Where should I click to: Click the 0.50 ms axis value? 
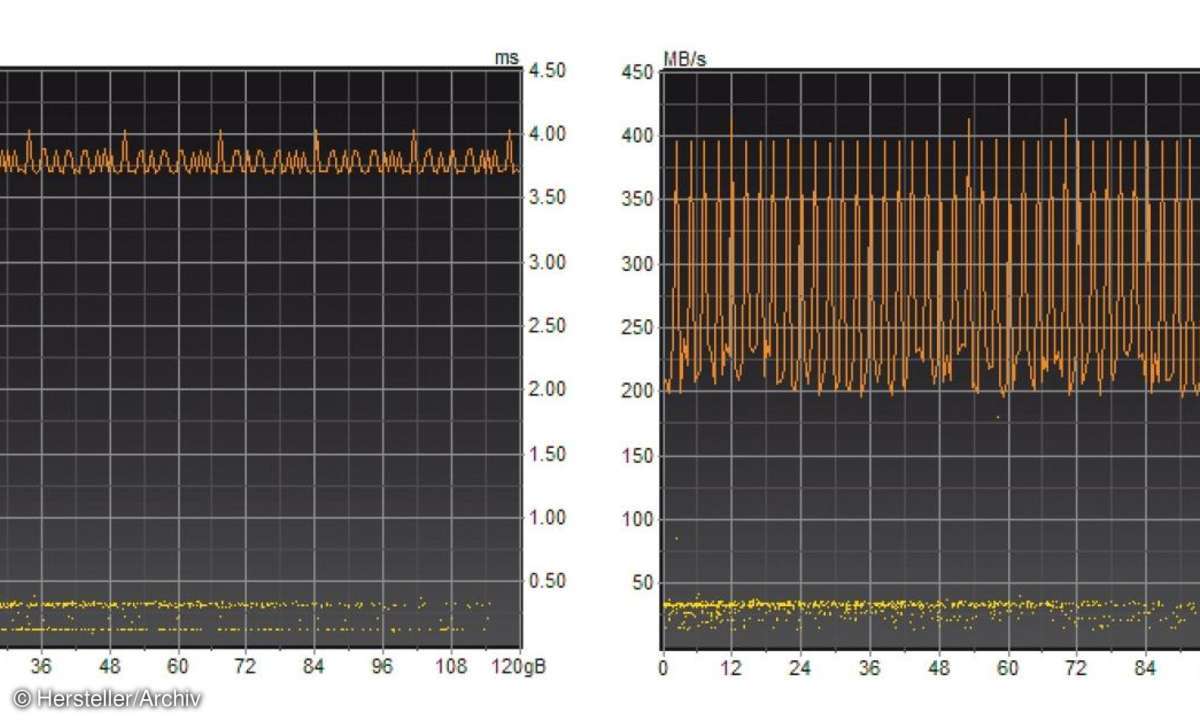[x=548, y=581]
